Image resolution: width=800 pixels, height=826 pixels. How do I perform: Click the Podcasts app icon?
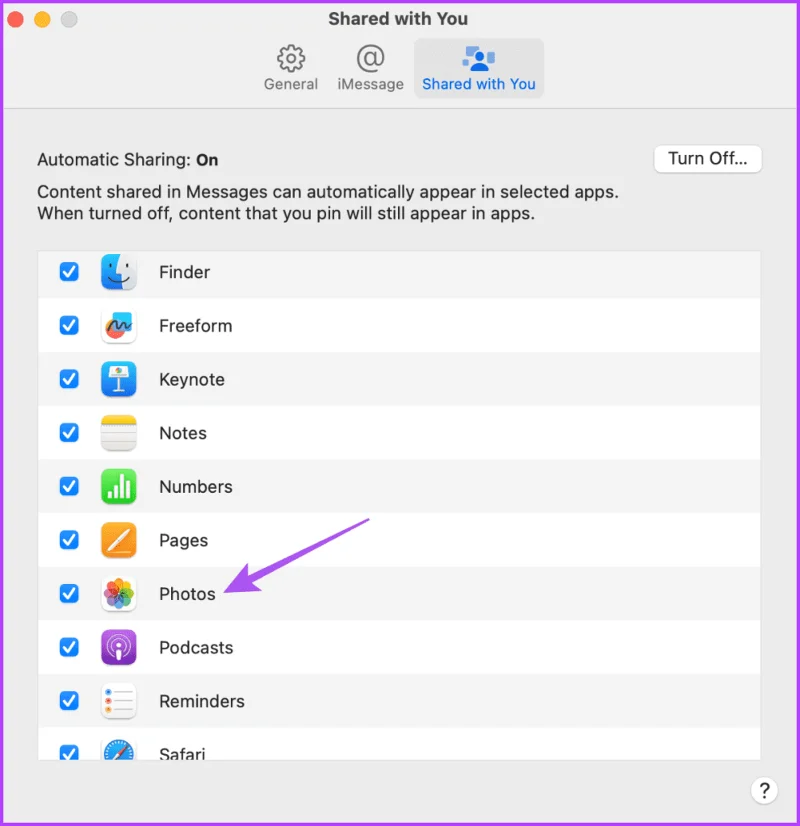coord(118,647)
